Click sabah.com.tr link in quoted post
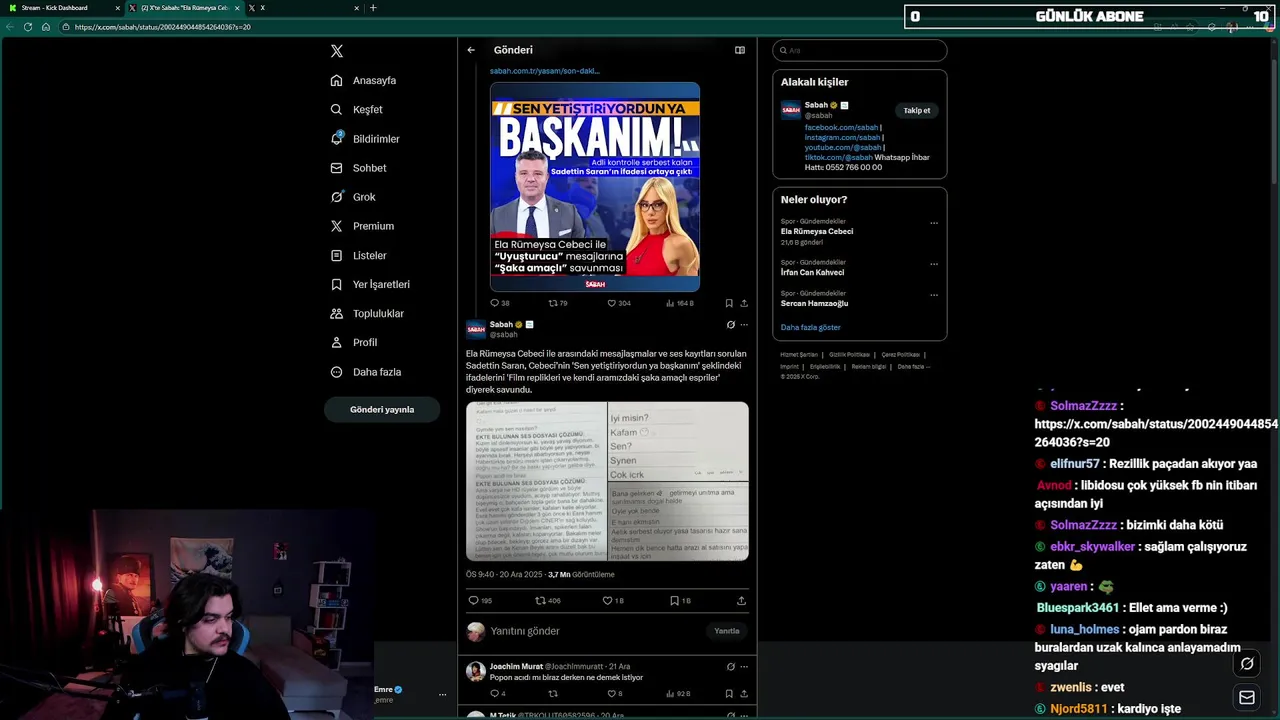Image resolution: width=1280 pixels, height=720 pixels. point(545,71)
